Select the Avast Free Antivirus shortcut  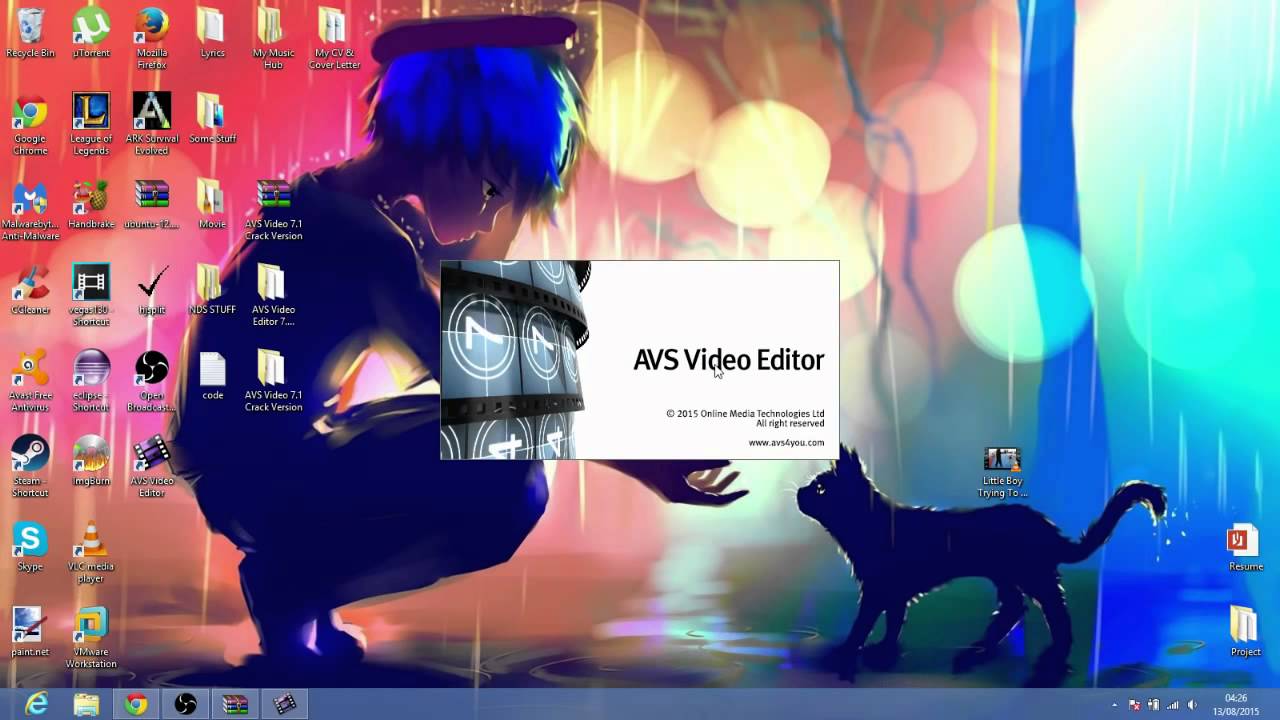click(x=30, y=381)
